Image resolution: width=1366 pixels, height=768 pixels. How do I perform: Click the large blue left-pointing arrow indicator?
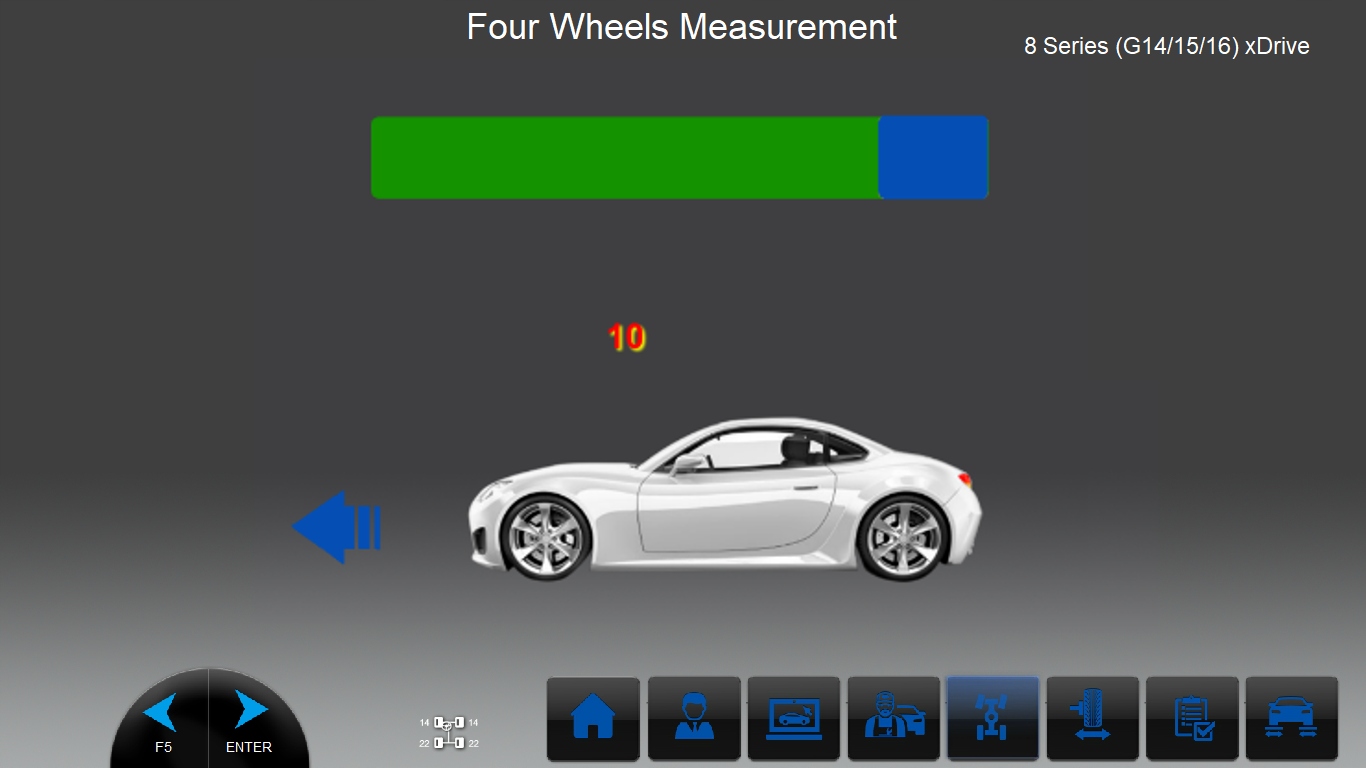click(336, 527)
